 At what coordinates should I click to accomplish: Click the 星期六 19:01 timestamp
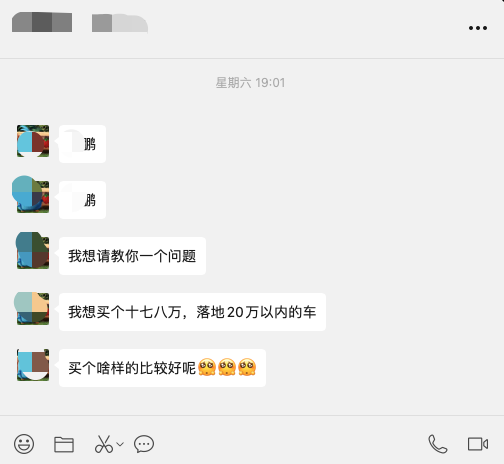click(x=250, y=83)
